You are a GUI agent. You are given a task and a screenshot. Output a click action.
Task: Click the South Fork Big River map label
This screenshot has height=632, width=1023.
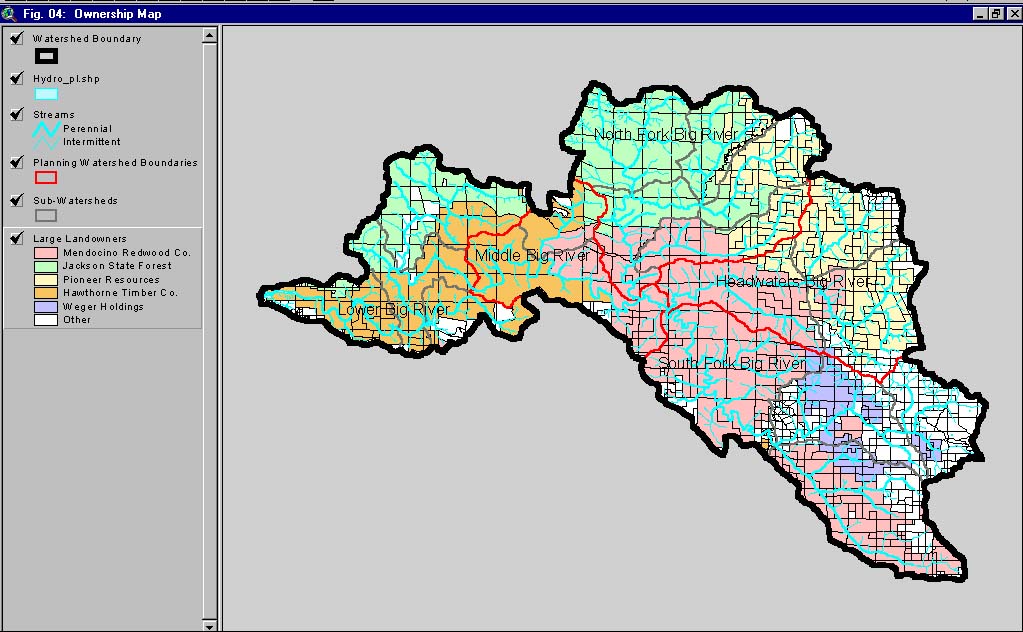pyautogui.click(x=731, y=363)
